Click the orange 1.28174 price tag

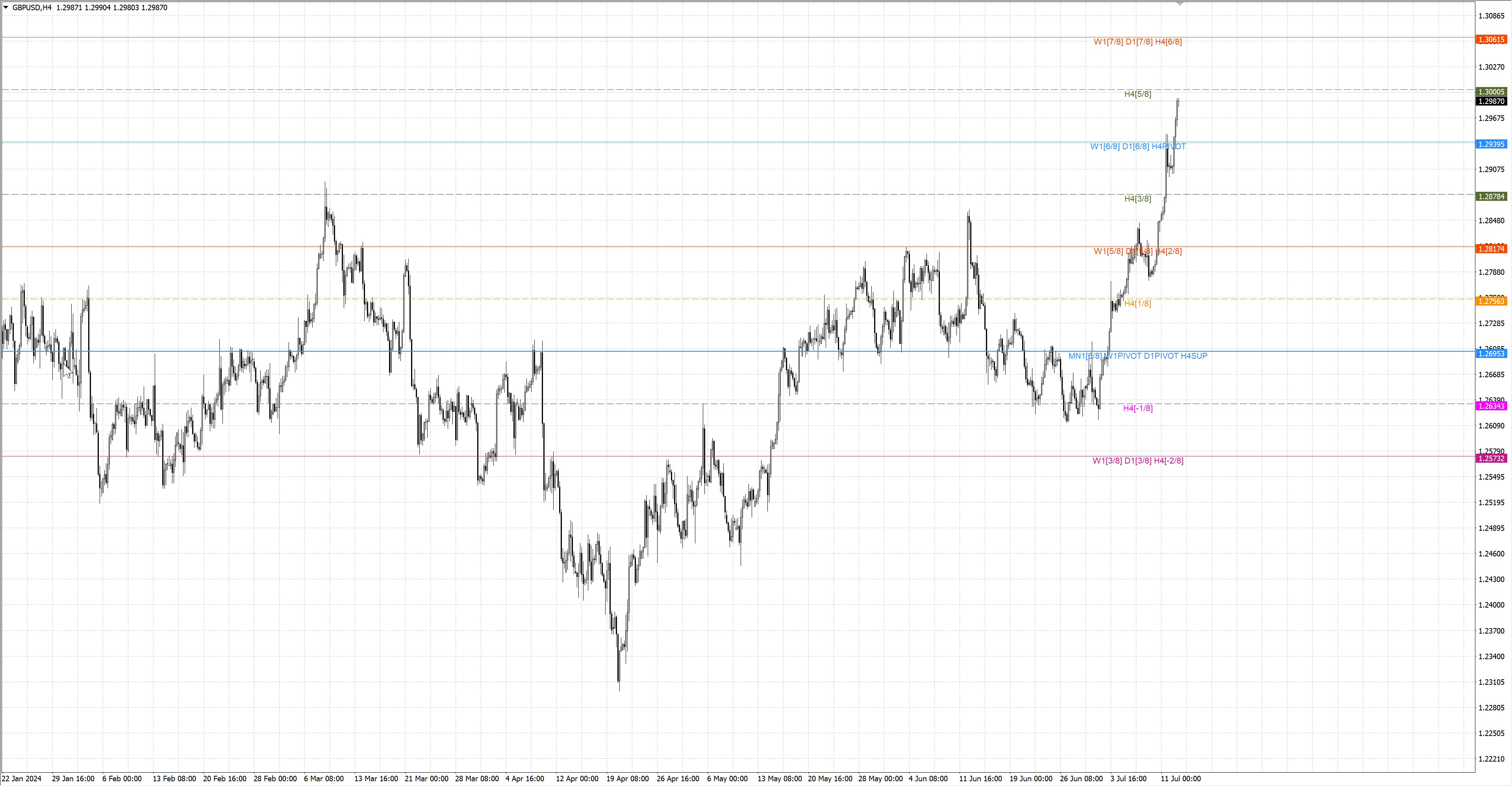point(1491,249)
